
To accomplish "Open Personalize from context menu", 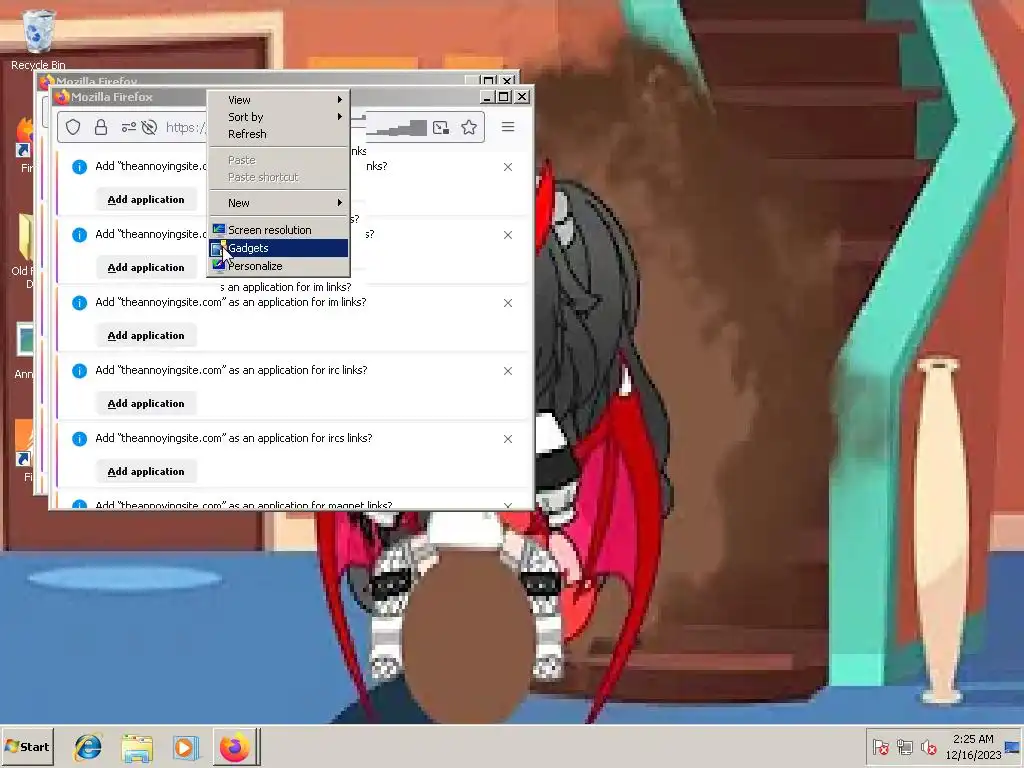I will tap(278, 266).
